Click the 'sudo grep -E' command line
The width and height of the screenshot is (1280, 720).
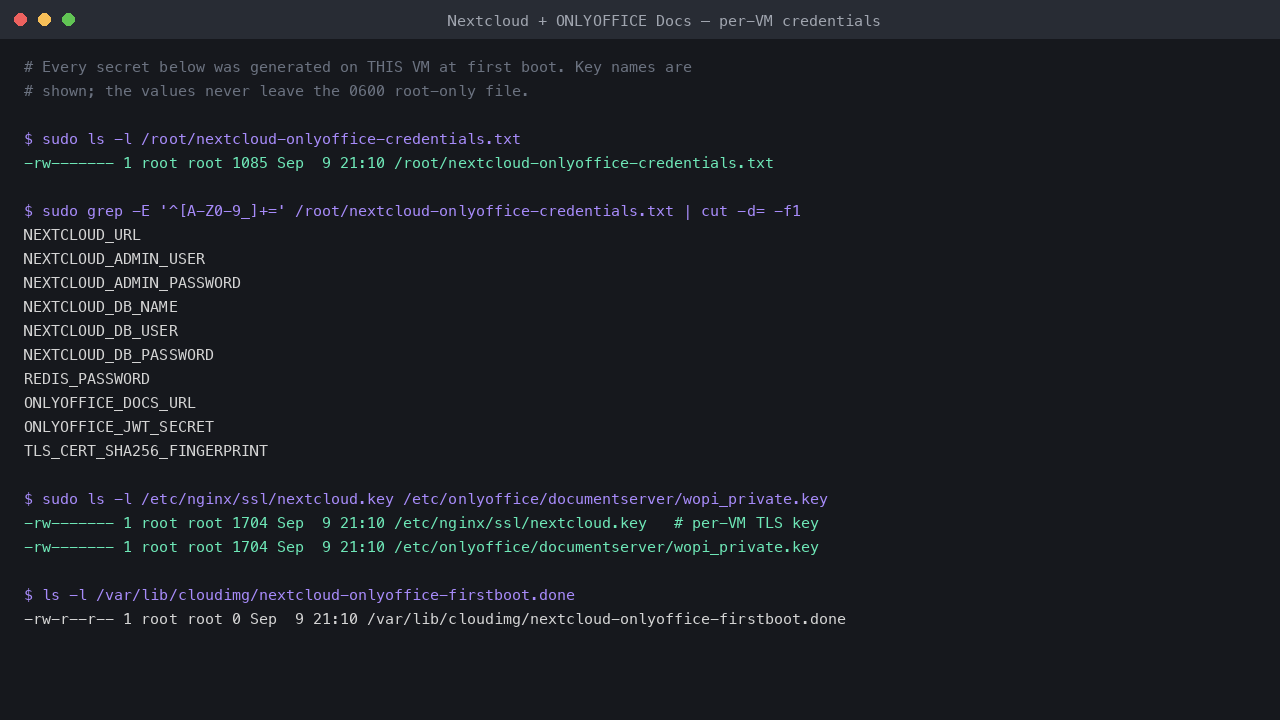(412, 211)
